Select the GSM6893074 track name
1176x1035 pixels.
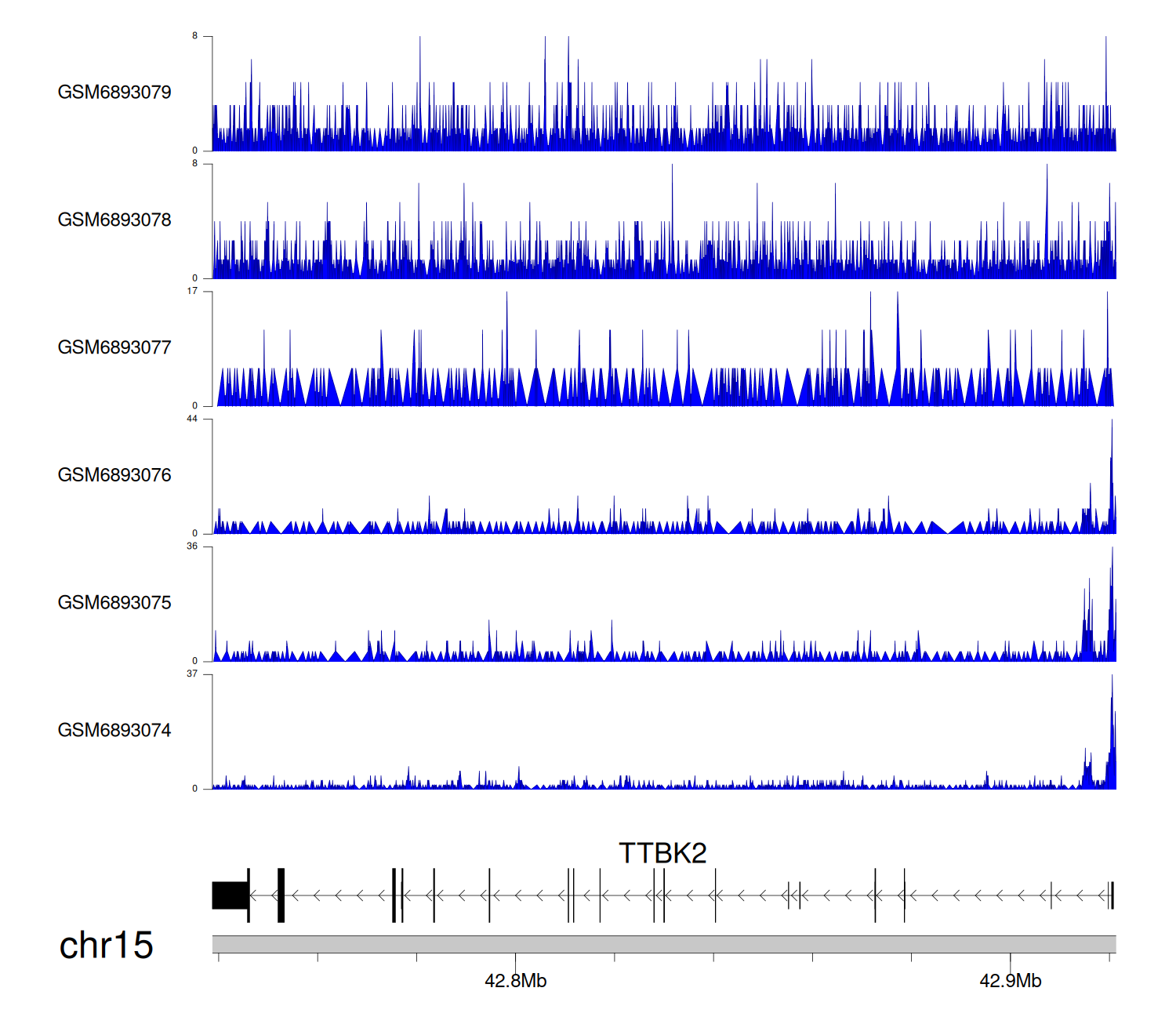[114, 731]
